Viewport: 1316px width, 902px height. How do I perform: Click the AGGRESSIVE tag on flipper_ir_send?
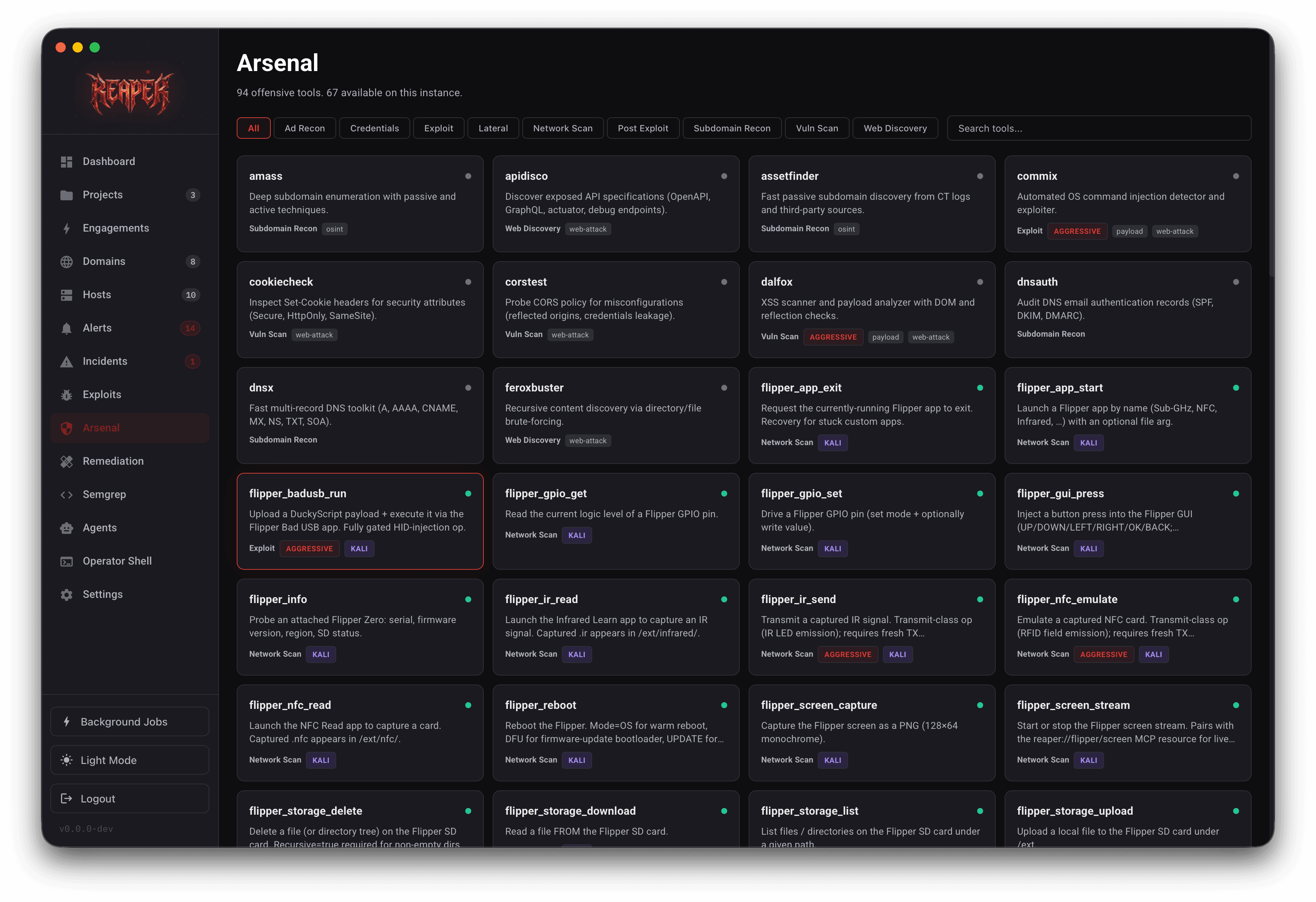(847, 654)
